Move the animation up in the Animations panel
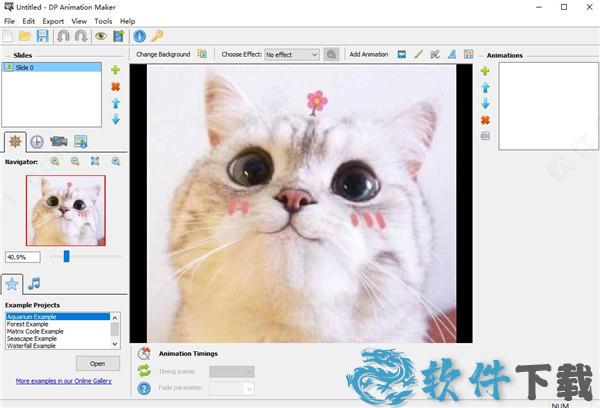Screen dimensions: 600x408 click(x=485, y=88)
